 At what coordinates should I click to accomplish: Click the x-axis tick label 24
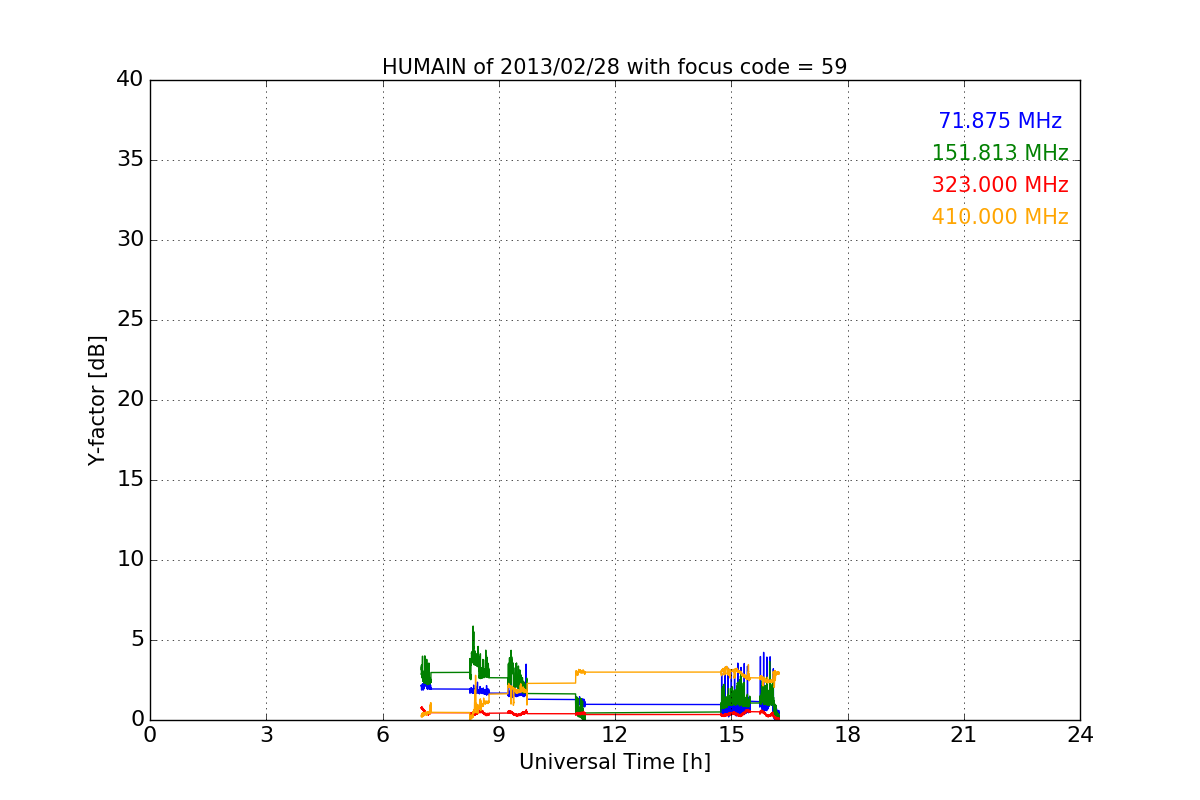1080,735
